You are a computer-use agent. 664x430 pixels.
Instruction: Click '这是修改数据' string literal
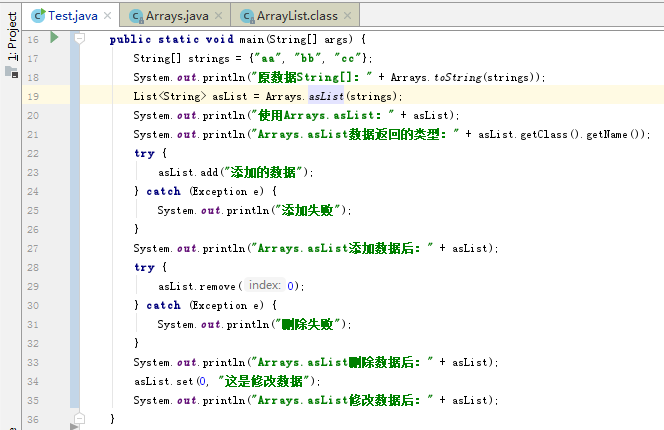pyautogui.click(x=266, y=381)
